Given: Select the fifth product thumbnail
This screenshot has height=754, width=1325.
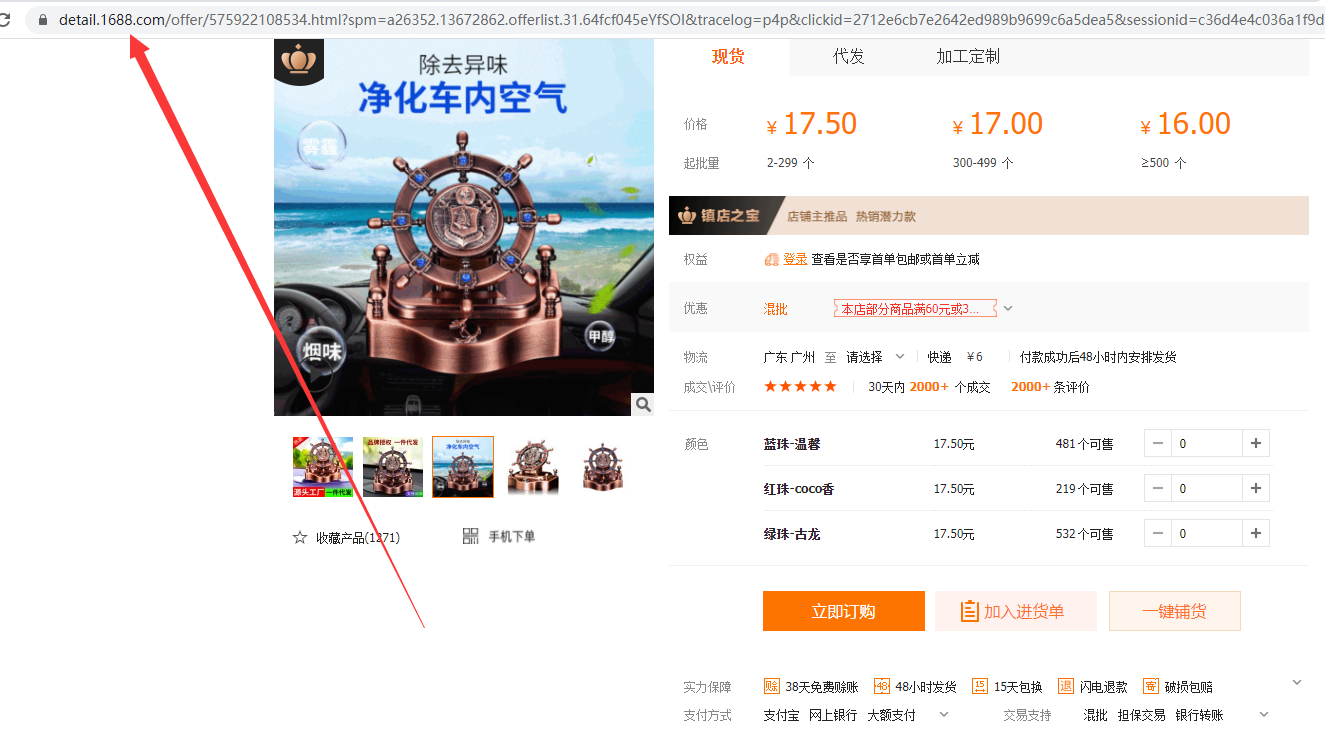Looking at the screenshot, I should point(603,467).
